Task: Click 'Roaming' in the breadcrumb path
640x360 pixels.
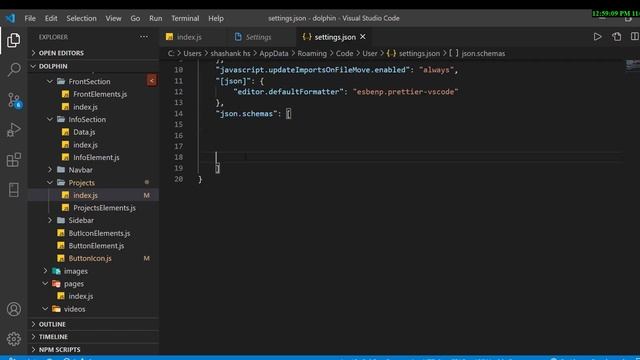Action: point(312,53)
